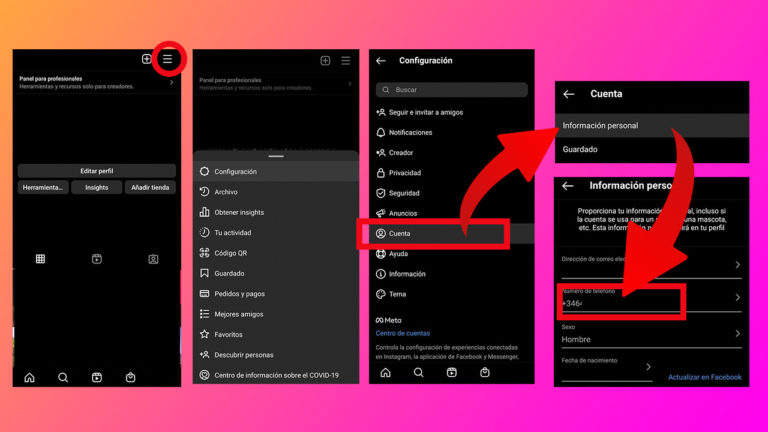Screen dimensions: 768x432
Task: Select the Privacidad lock option
Action: coord(404,173)
